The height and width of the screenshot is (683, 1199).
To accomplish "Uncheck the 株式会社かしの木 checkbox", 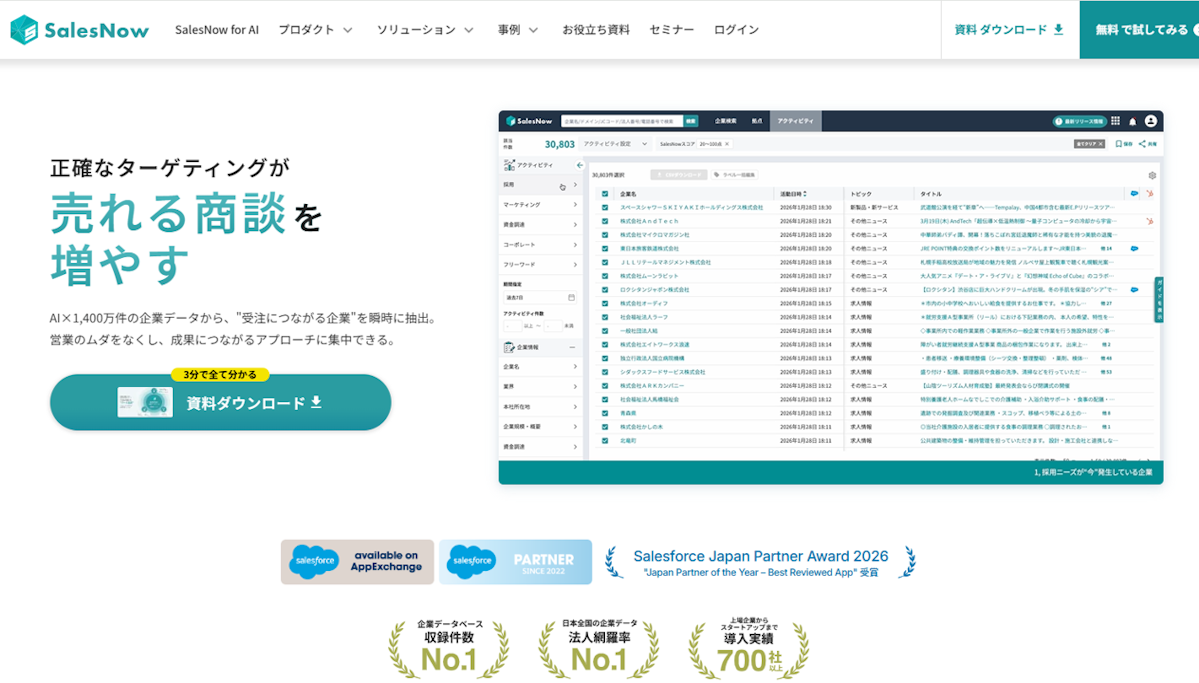I will (605, 427).
